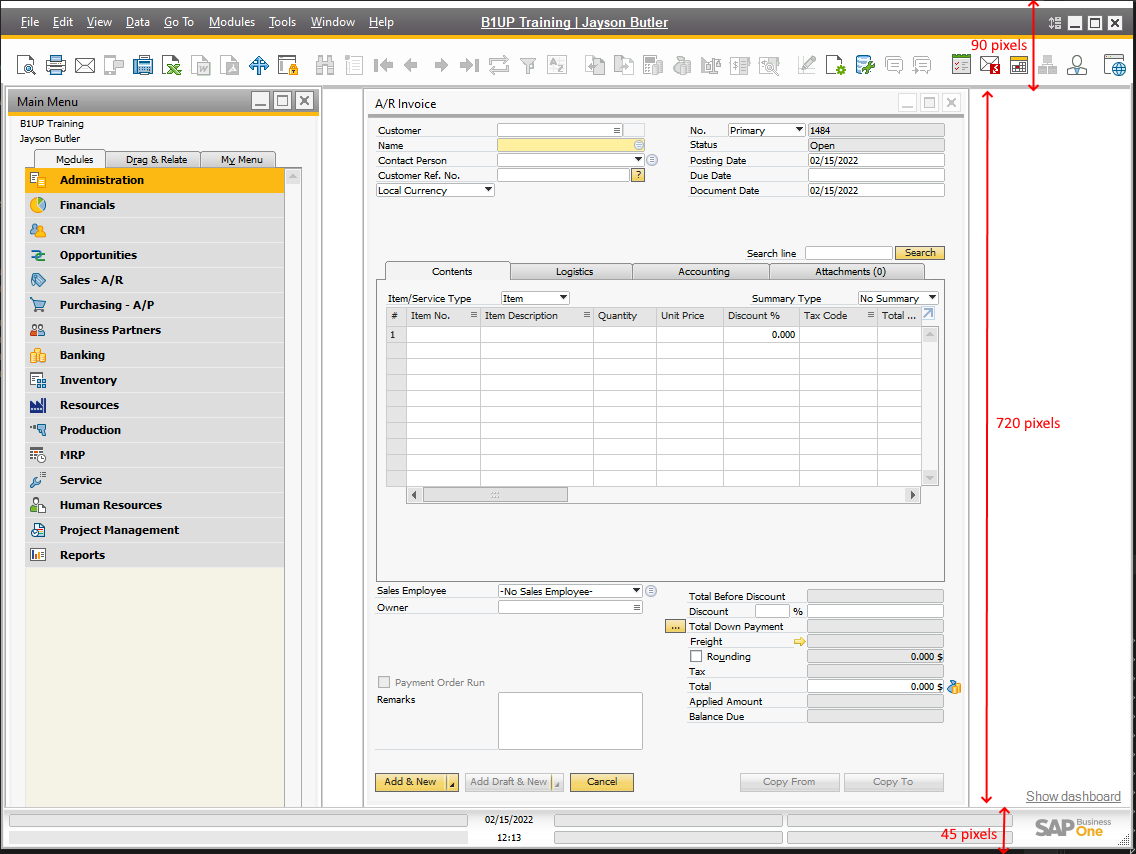Open the File menu
This screenshot has width=1136, height=854.
[x=30, y=22]
